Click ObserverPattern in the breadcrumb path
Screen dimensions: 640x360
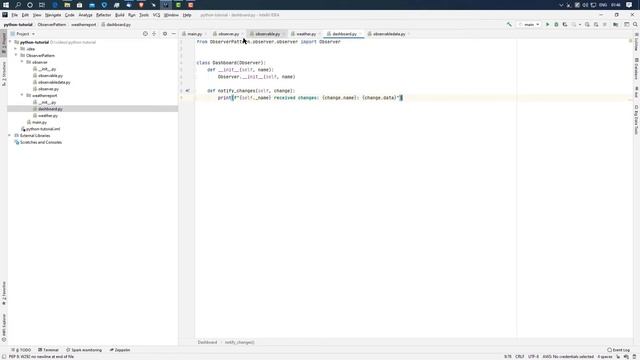point(52,25)
